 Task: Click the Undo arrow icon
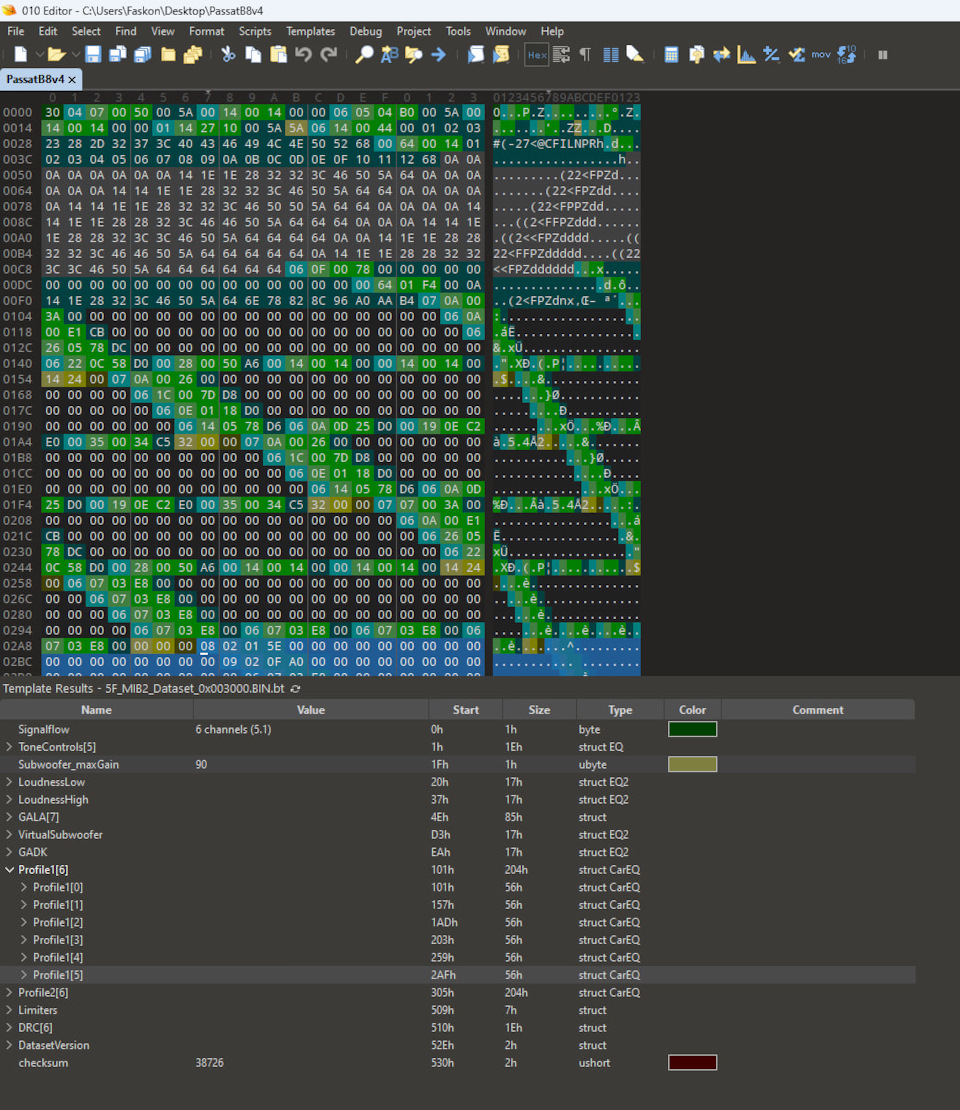click(x=304, y=55)
